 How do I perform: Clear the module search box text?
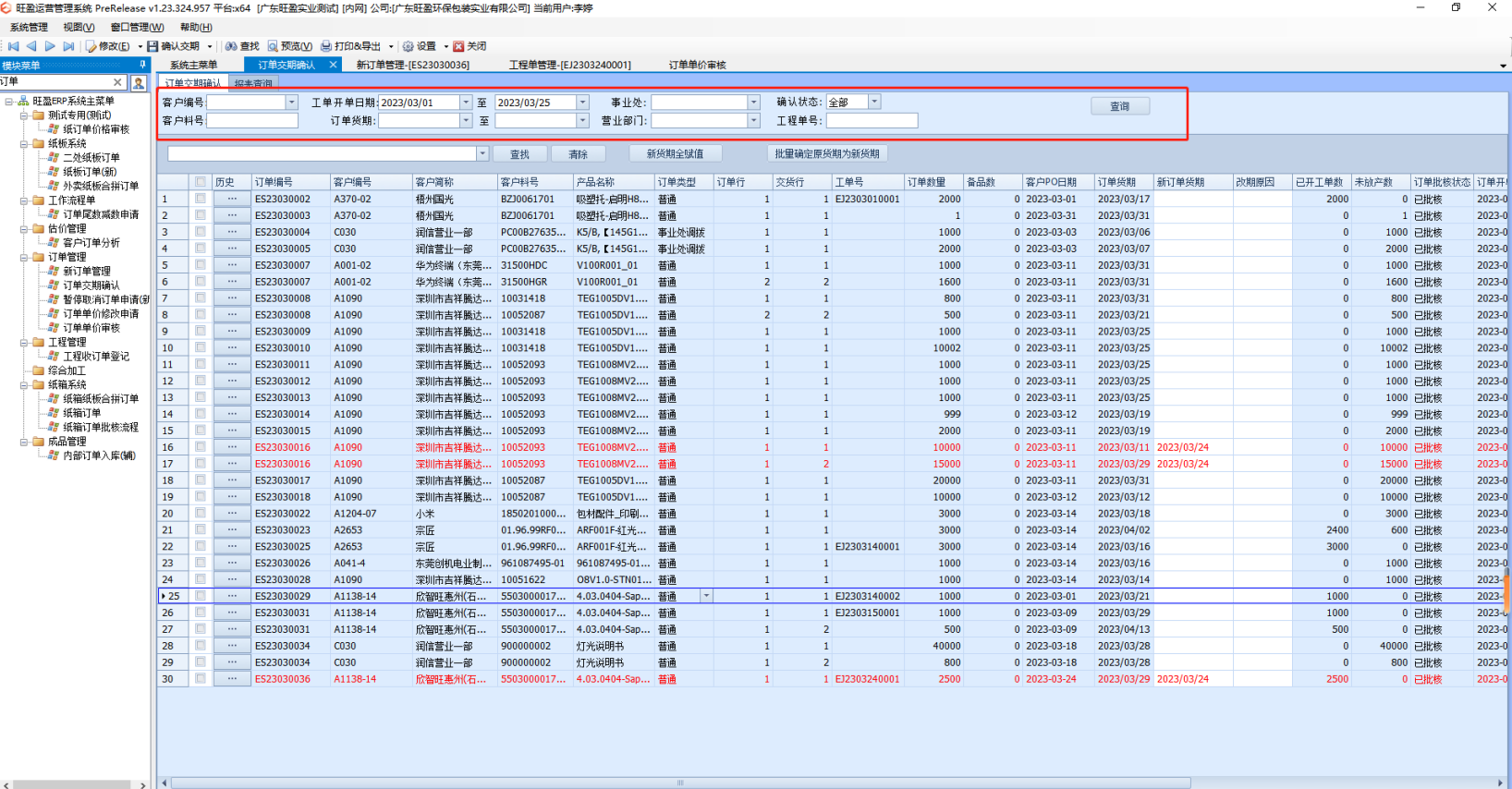pos(117,82)
